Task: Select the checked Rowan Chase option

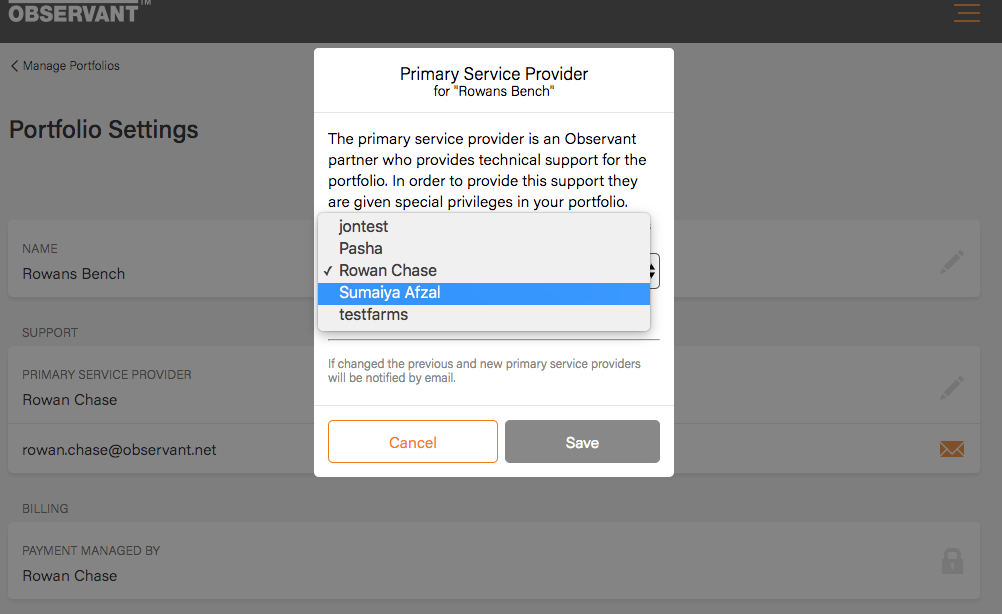Action: click(x=387, y=271)
